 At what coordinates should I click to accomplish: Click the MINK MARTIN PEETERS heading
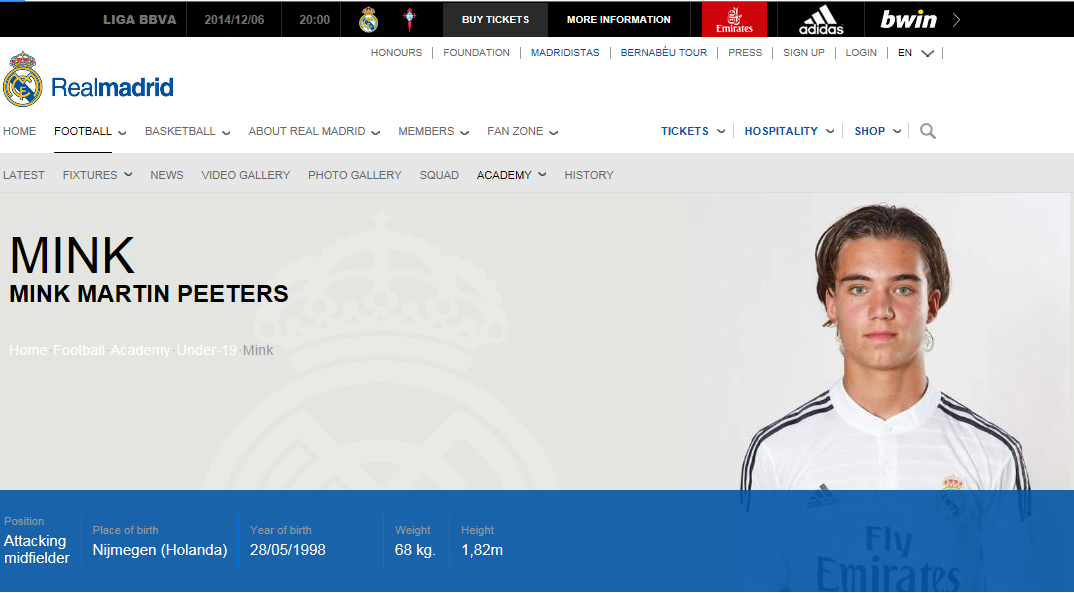point(149,294)
